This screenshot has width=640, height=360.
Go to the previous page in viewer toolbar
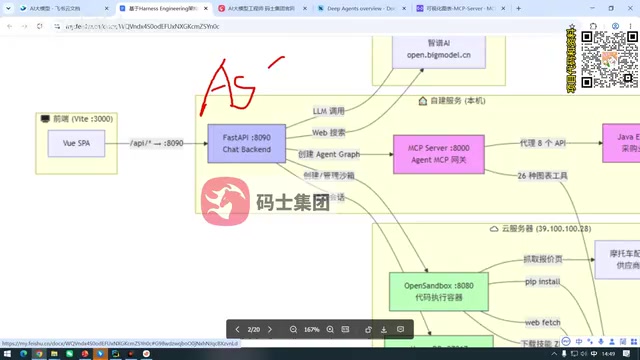(x=237, y=329)
